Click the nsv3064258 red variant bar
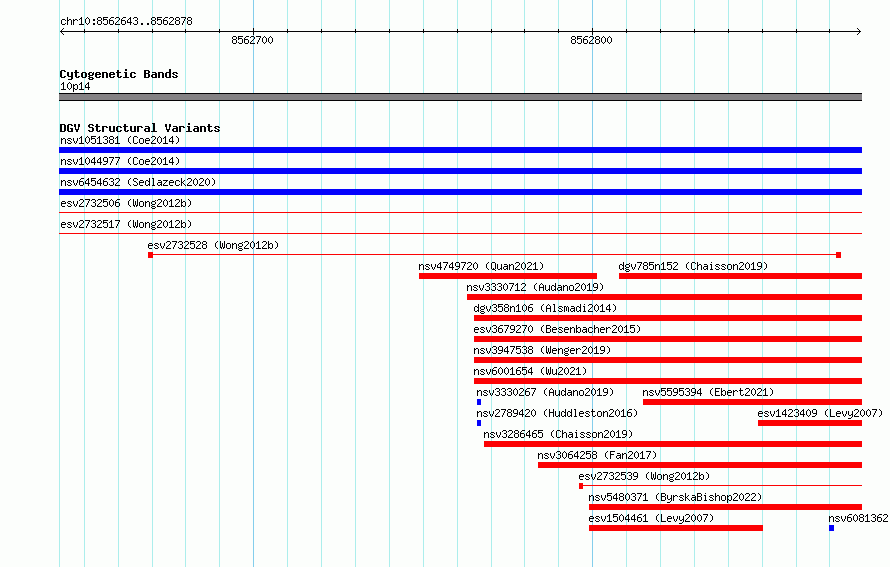 [700, 465]
